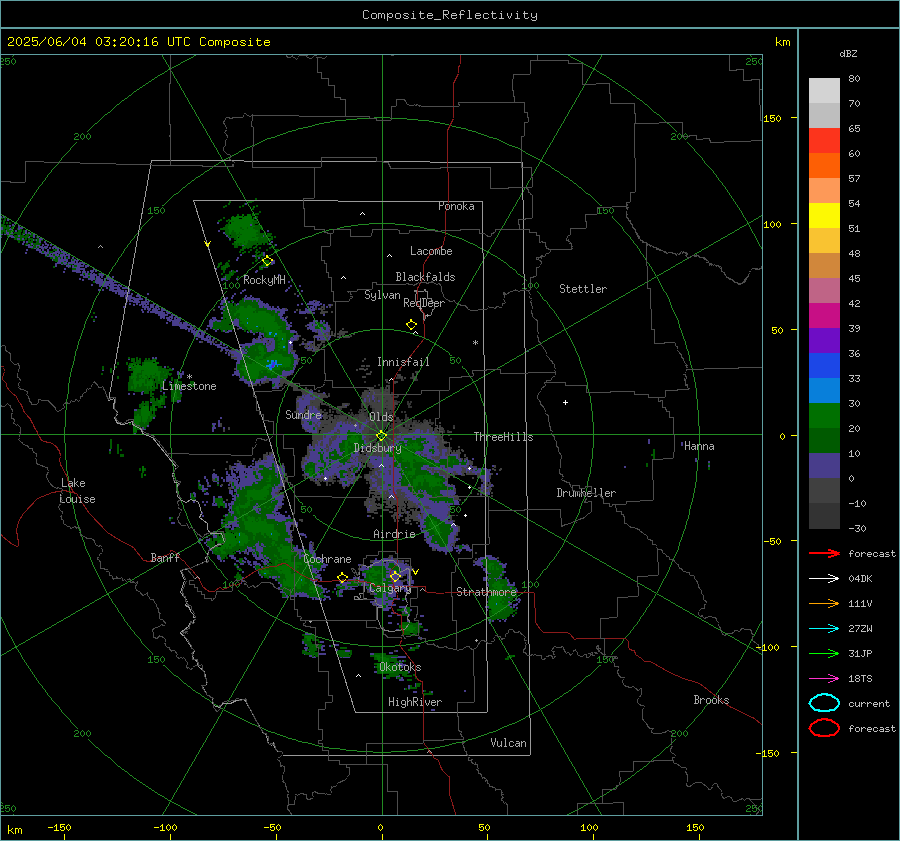This screenshot has height=841, width=900.
Task: Click the HighRiver city label
Action: pos(415,702)
